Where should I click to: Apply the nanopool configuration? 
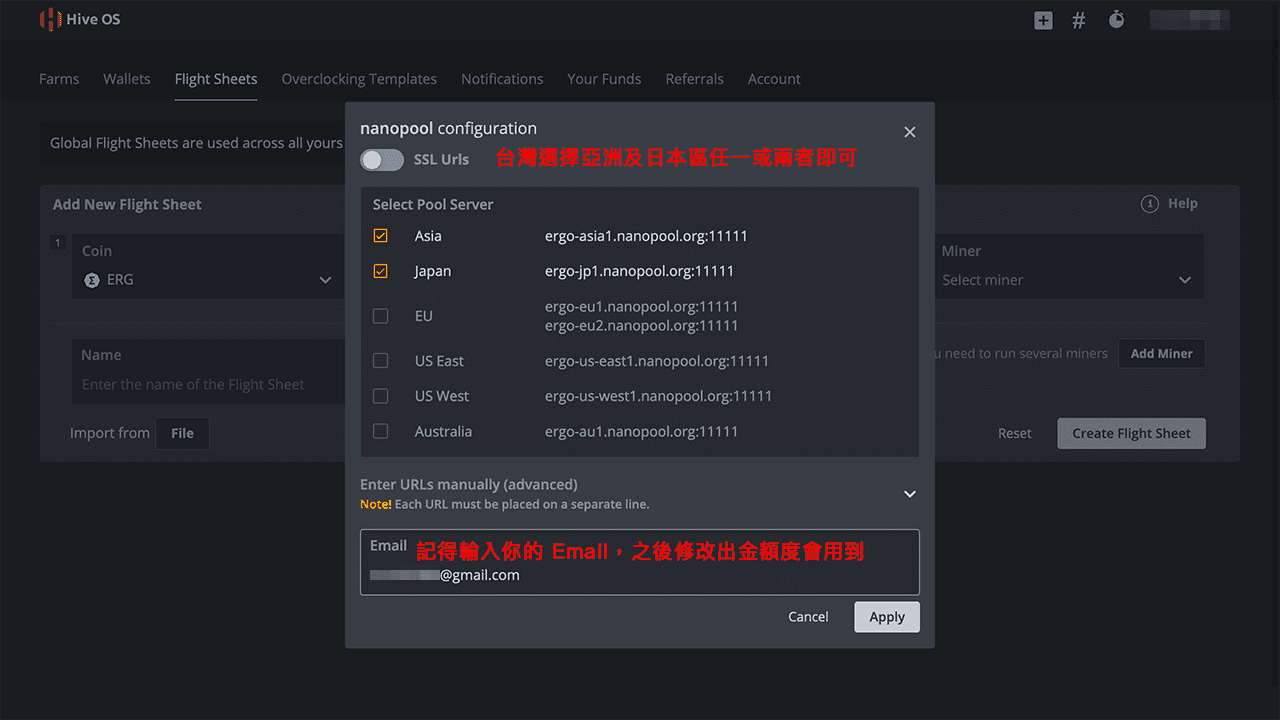point(886,616)
